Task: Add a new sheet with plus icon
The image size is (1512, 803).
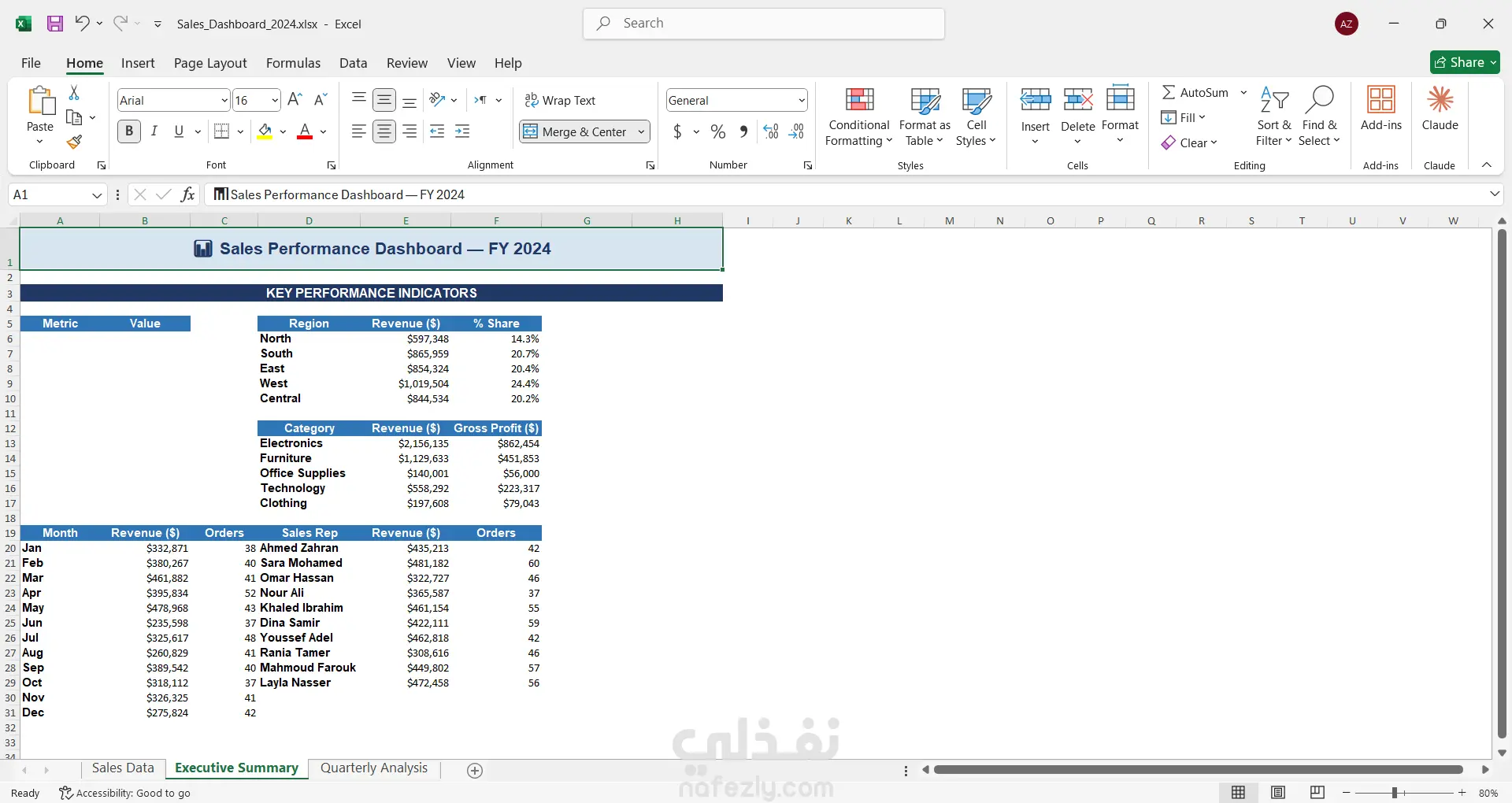Action: click(x=475, y=771)
